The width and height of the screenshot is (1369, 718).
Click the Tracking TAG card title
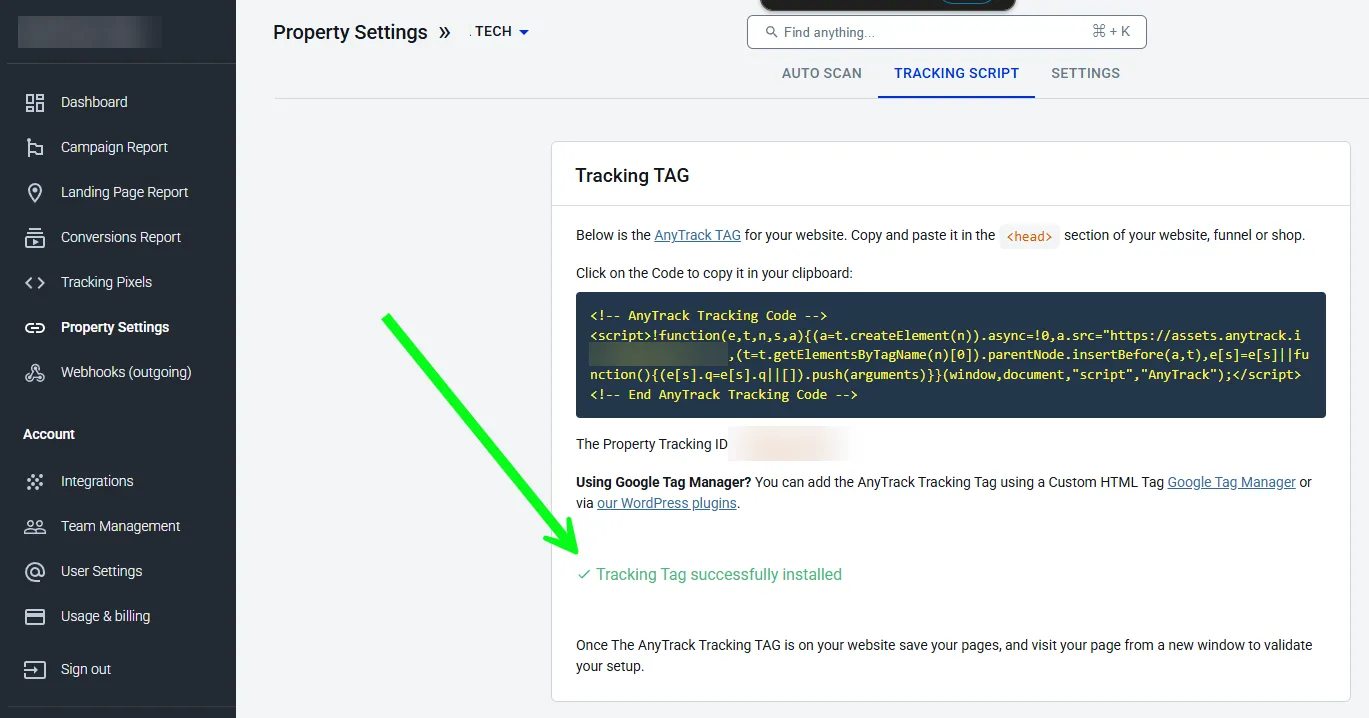point(632,175)
